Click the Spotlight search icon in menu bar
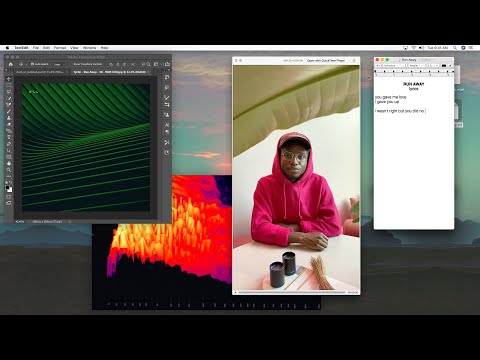Viewport: 480px width, 360px height. tap(455, 48)
